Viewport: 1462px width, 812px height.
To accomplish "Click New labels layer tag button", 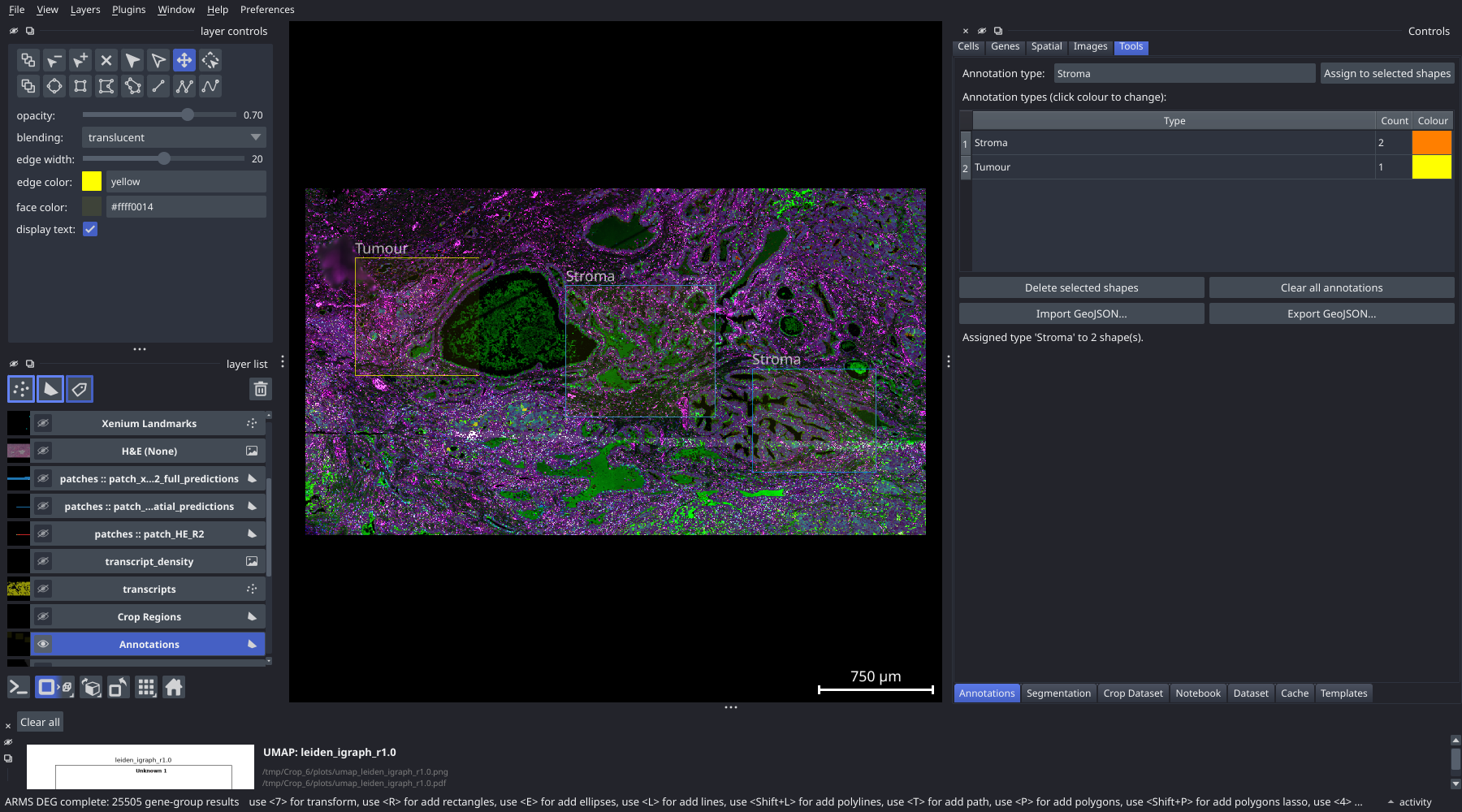I will [80, 389].
